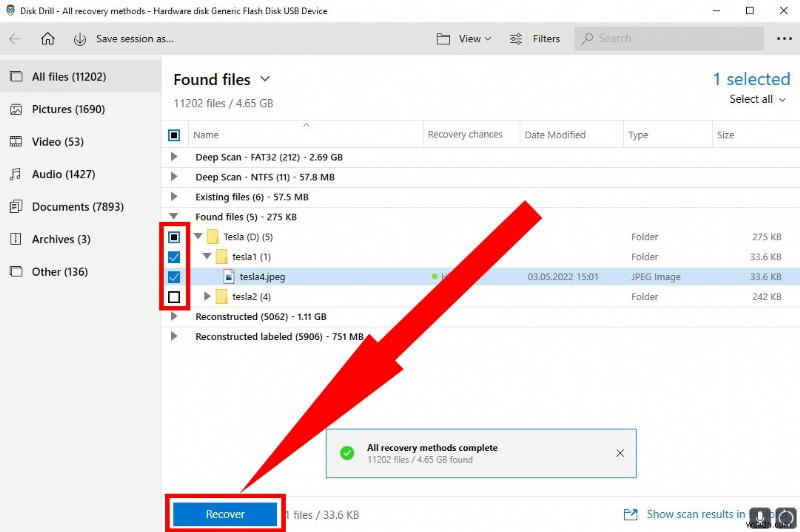Sort by Recovery chances column
The image size is (800, 532).
465,135
